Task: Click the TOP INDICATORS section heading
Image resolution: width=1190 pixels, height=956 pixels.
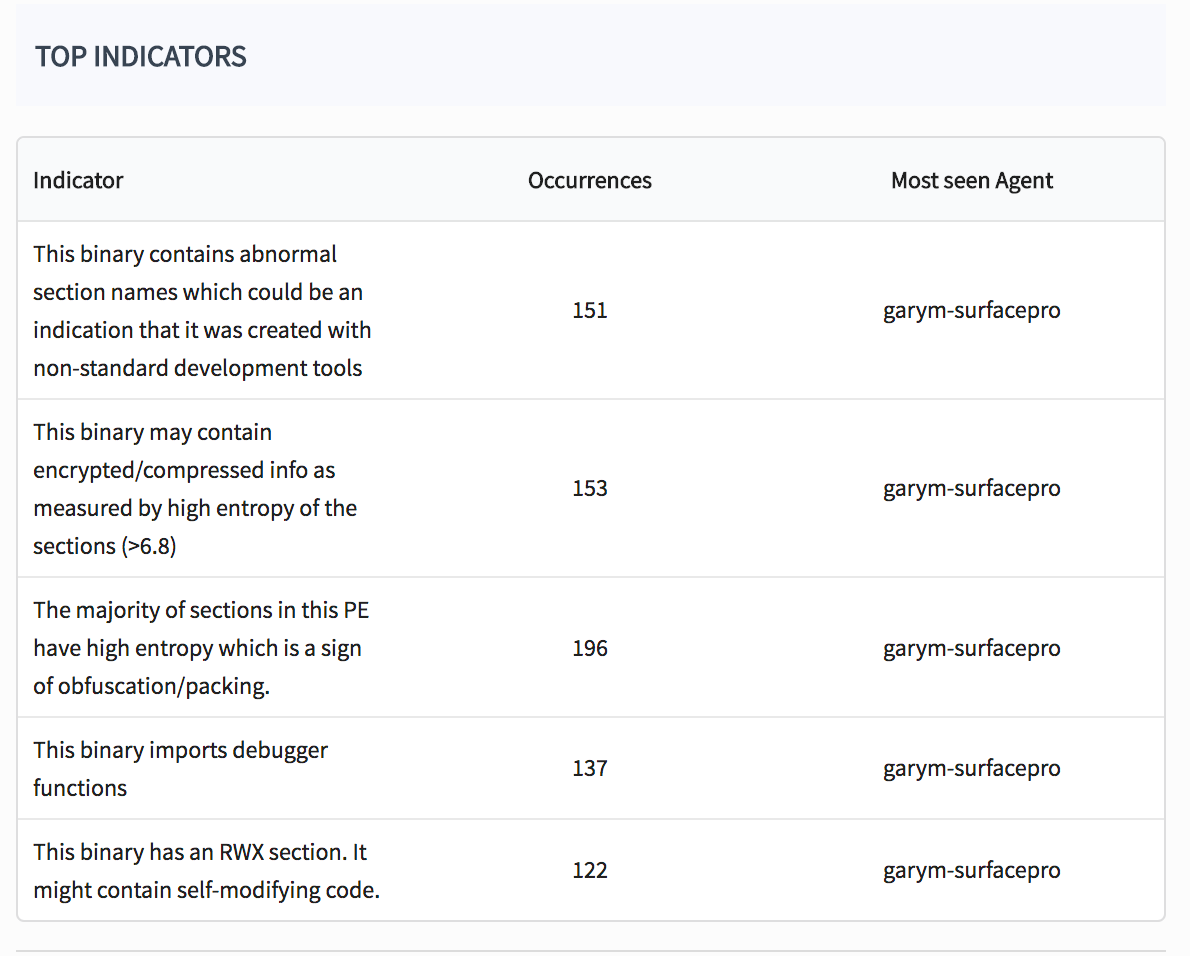Action: 141,56
